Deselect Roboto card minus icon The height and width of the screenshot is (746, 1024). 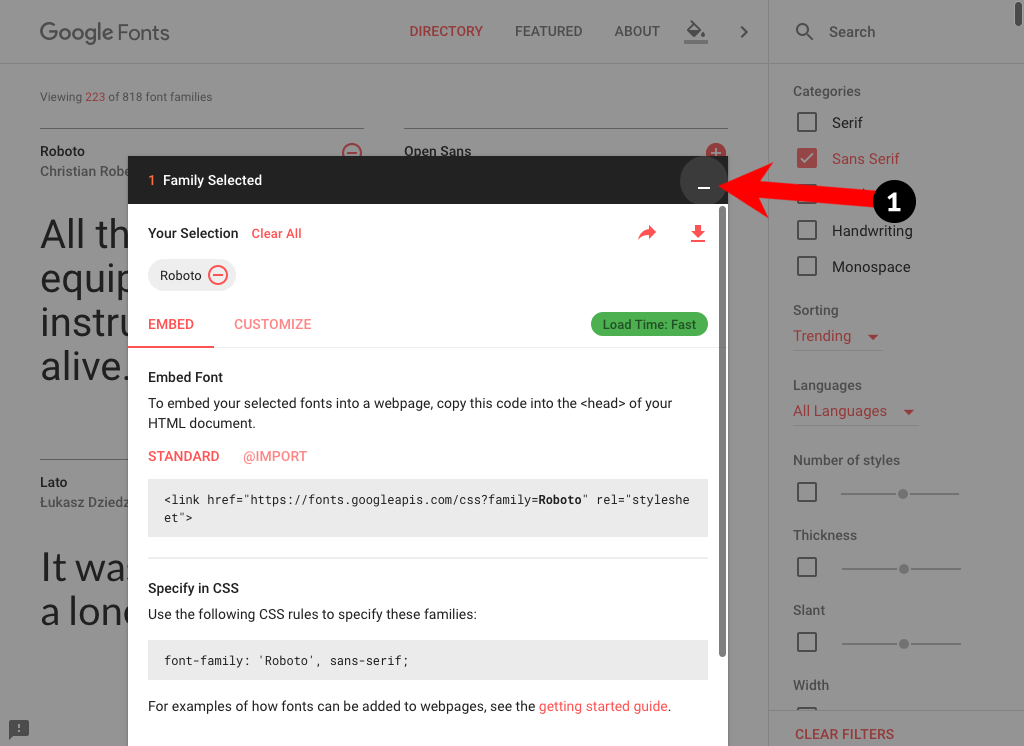(x=352, y=152)
